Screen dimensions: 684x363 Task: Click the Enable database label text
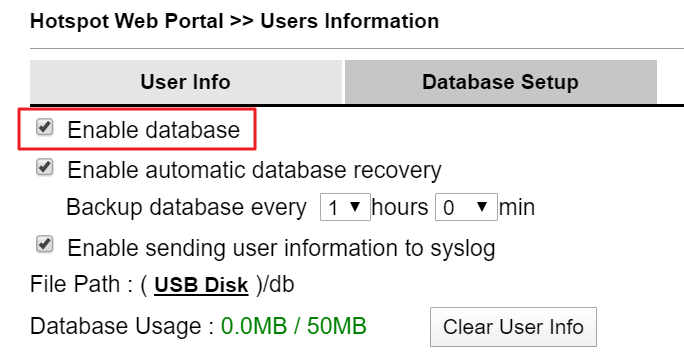coord(154,130)
